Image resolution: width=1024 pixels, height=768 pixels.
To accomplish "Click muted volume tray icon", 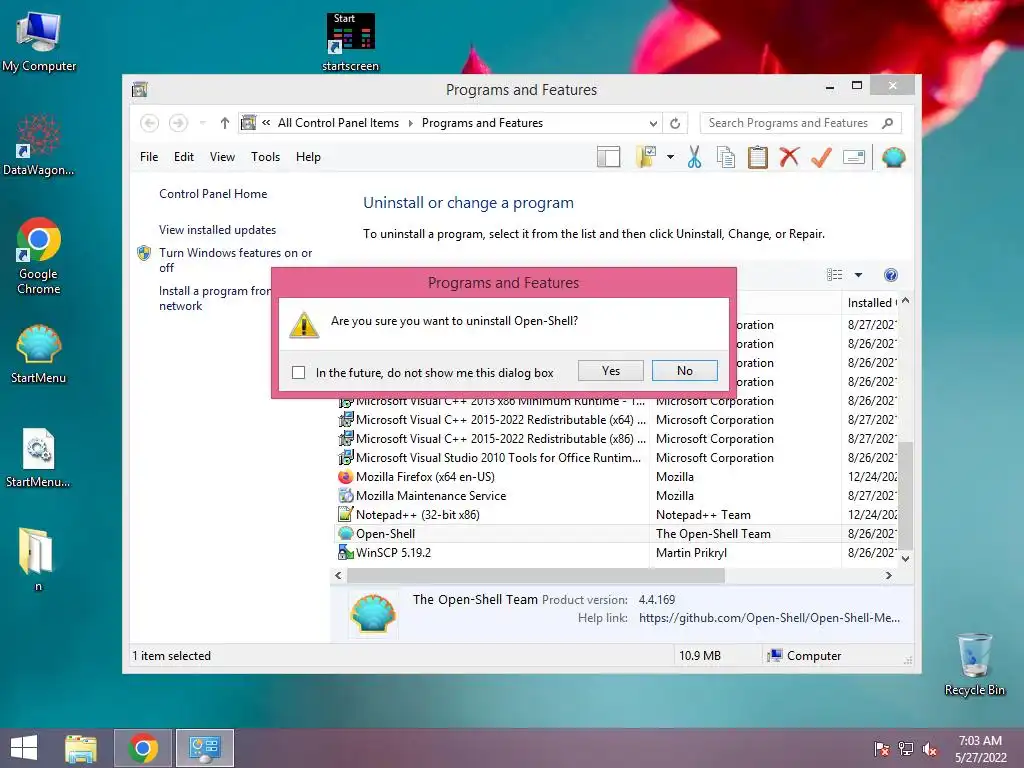I will pyautogui.click(x=930, y=749).
